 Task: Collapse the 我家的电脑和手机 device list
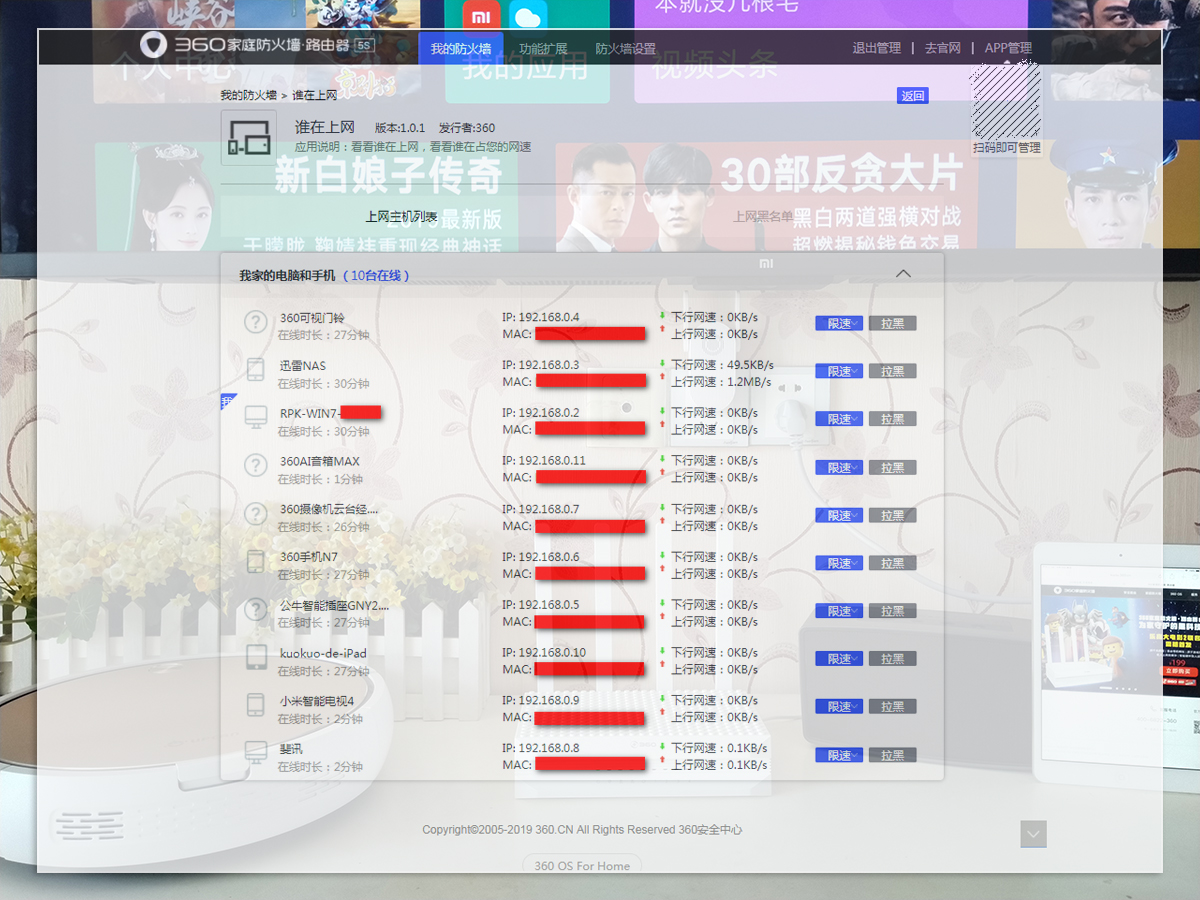coord(903,274)
